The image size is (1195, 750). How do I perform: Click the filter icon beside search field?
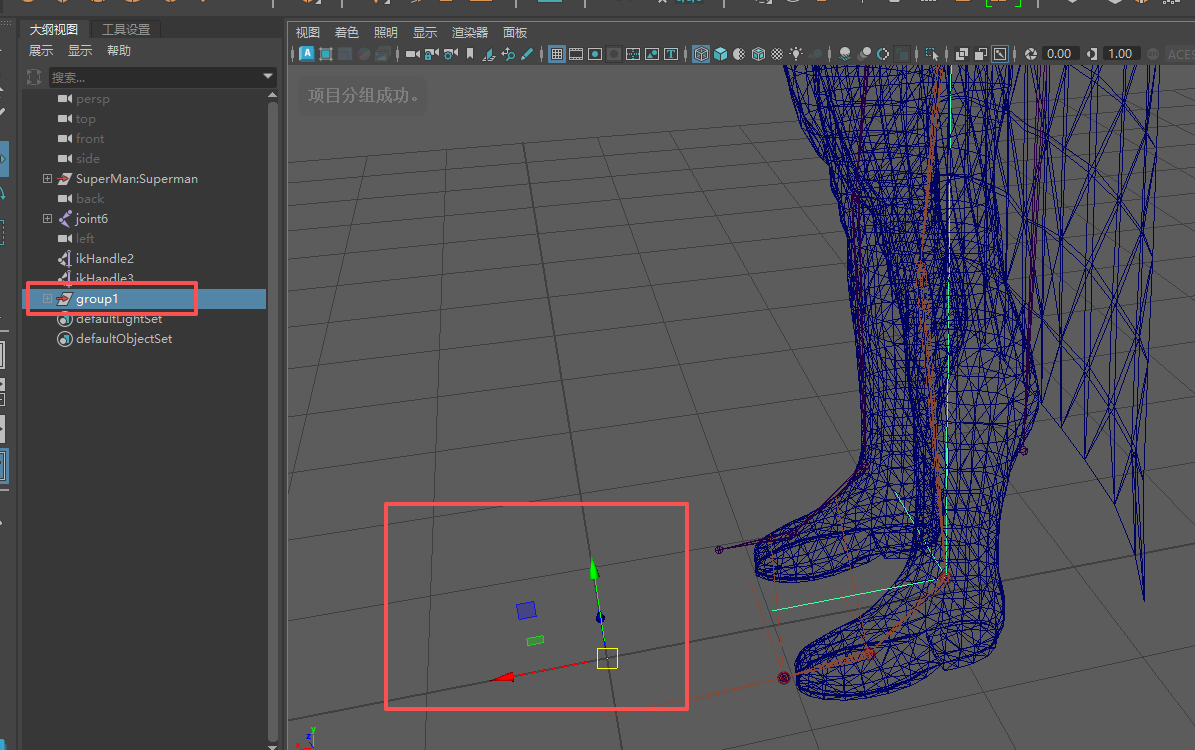coord(34,77)
